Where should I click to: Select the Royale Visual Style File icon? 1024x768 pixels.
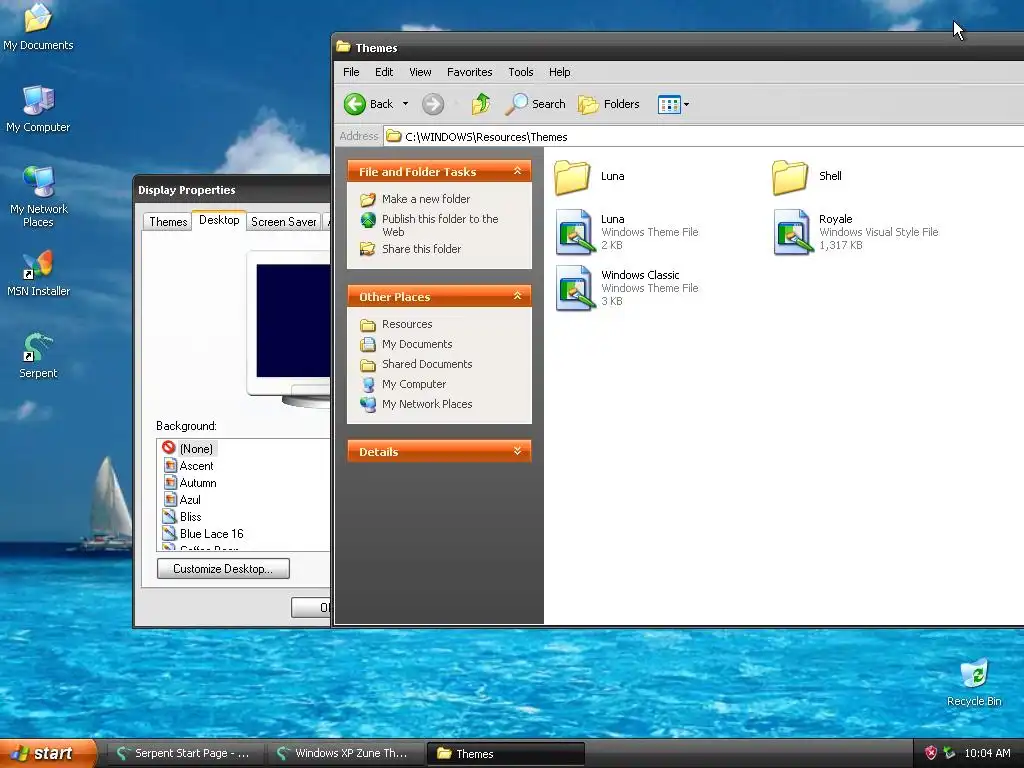792,232
